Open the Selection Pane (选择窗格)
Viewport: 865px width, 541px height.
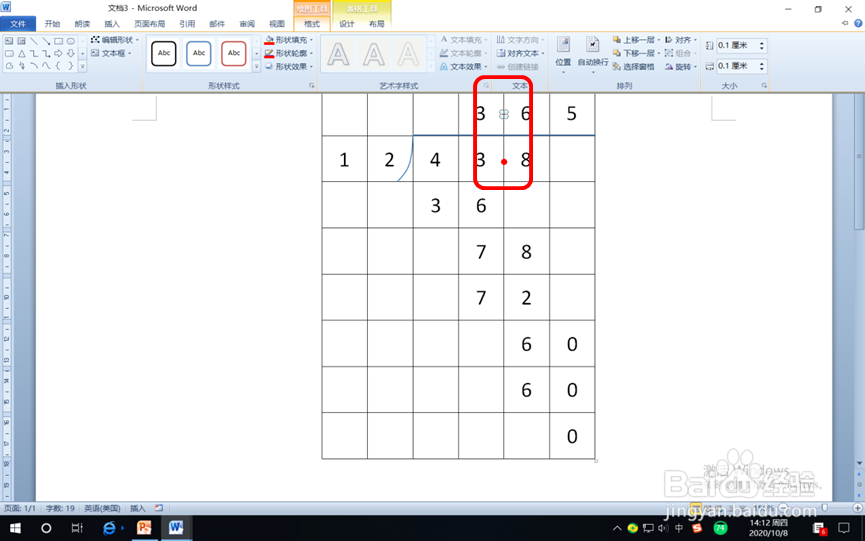point(634,66)
